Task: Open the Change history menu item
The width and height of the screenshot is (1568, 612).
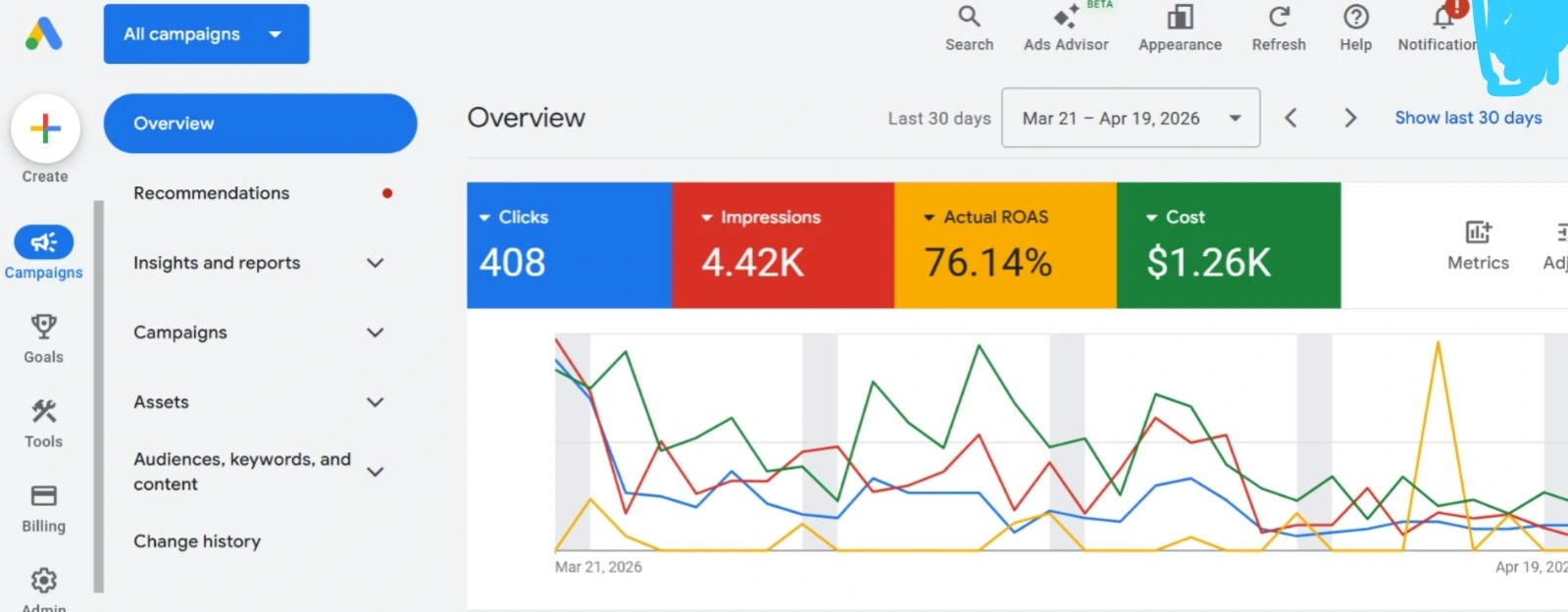Action: (197, 541)
